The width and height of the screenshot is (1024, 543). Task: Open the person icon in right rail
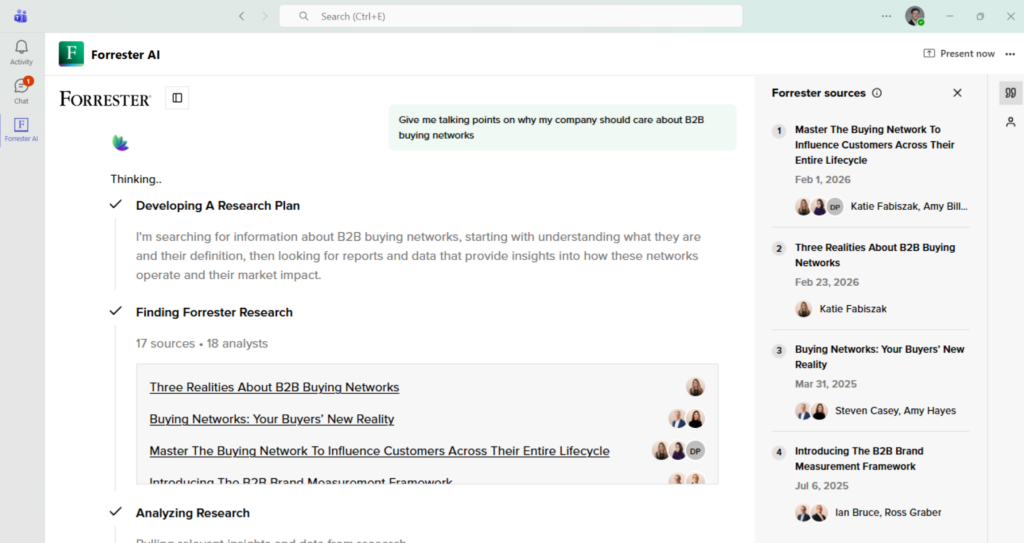tap(1010, 122)
